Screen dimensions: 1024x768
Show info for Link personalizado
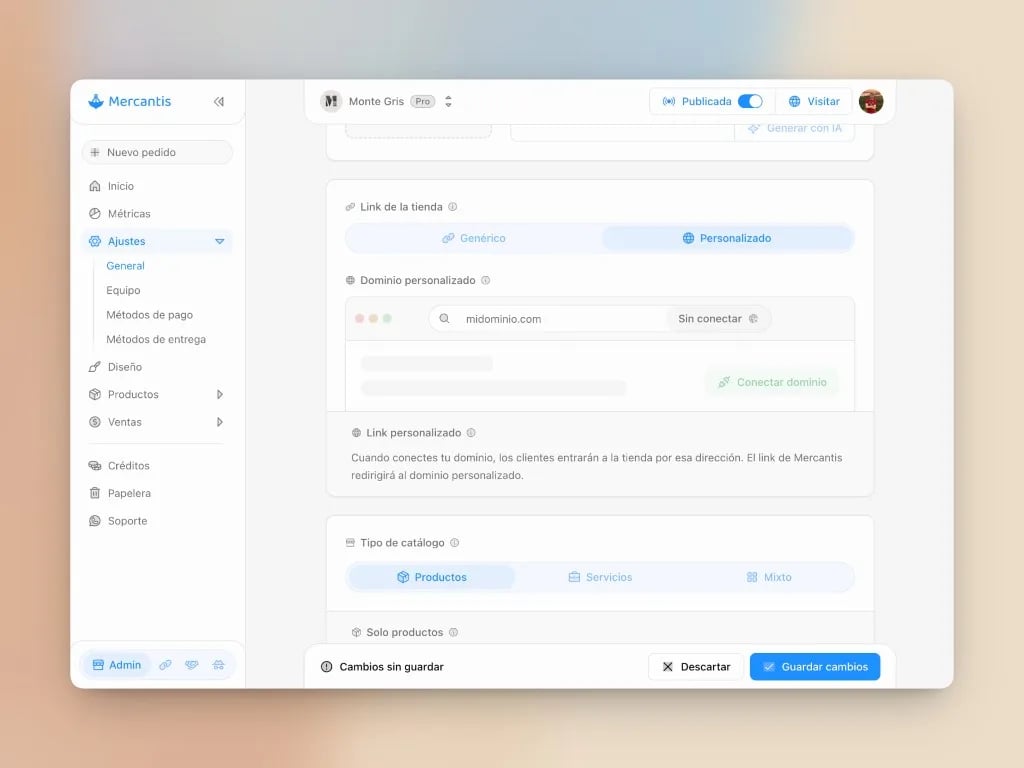[x=471, y=433]
